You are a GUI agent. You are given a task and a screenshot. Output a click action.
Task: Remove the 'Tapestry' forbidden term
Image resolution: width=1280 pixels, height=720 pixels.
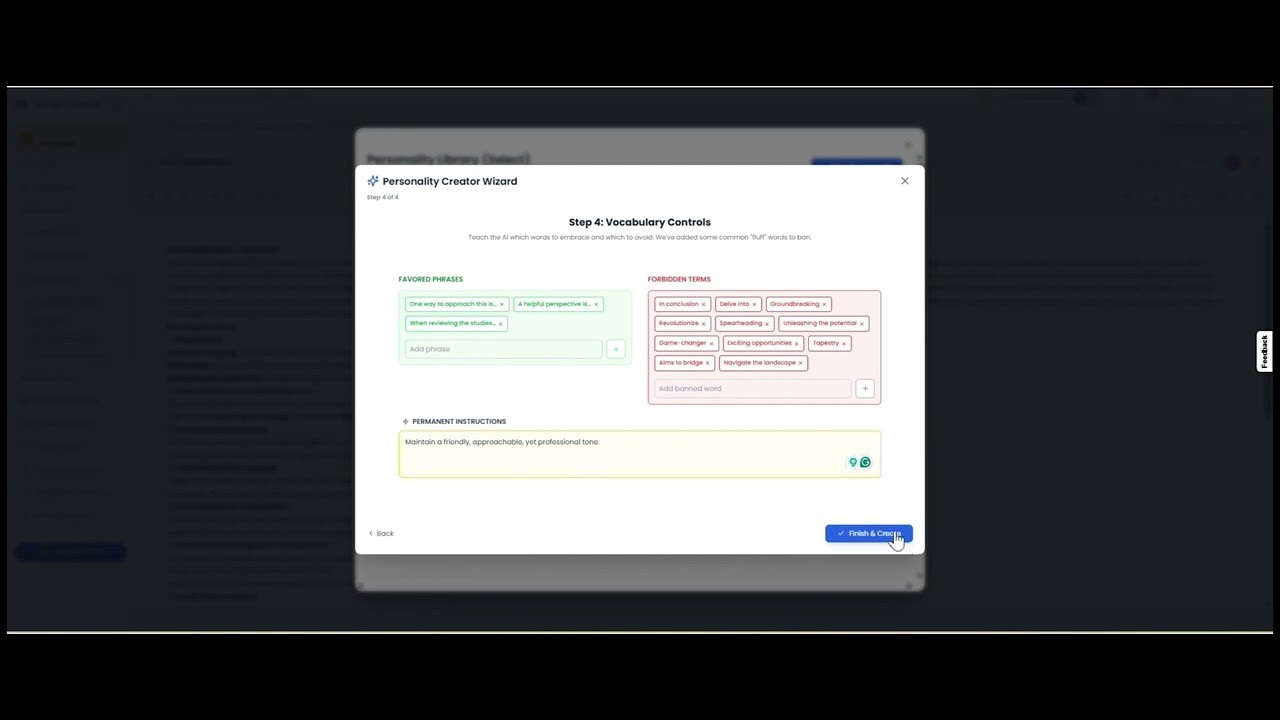[843, 343]
